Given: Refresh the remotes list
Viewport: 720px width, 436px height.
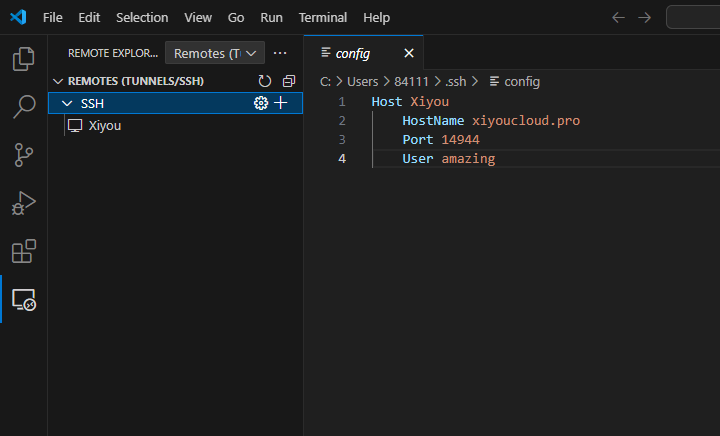Looking at the screenshot, I should pos(265,81).
